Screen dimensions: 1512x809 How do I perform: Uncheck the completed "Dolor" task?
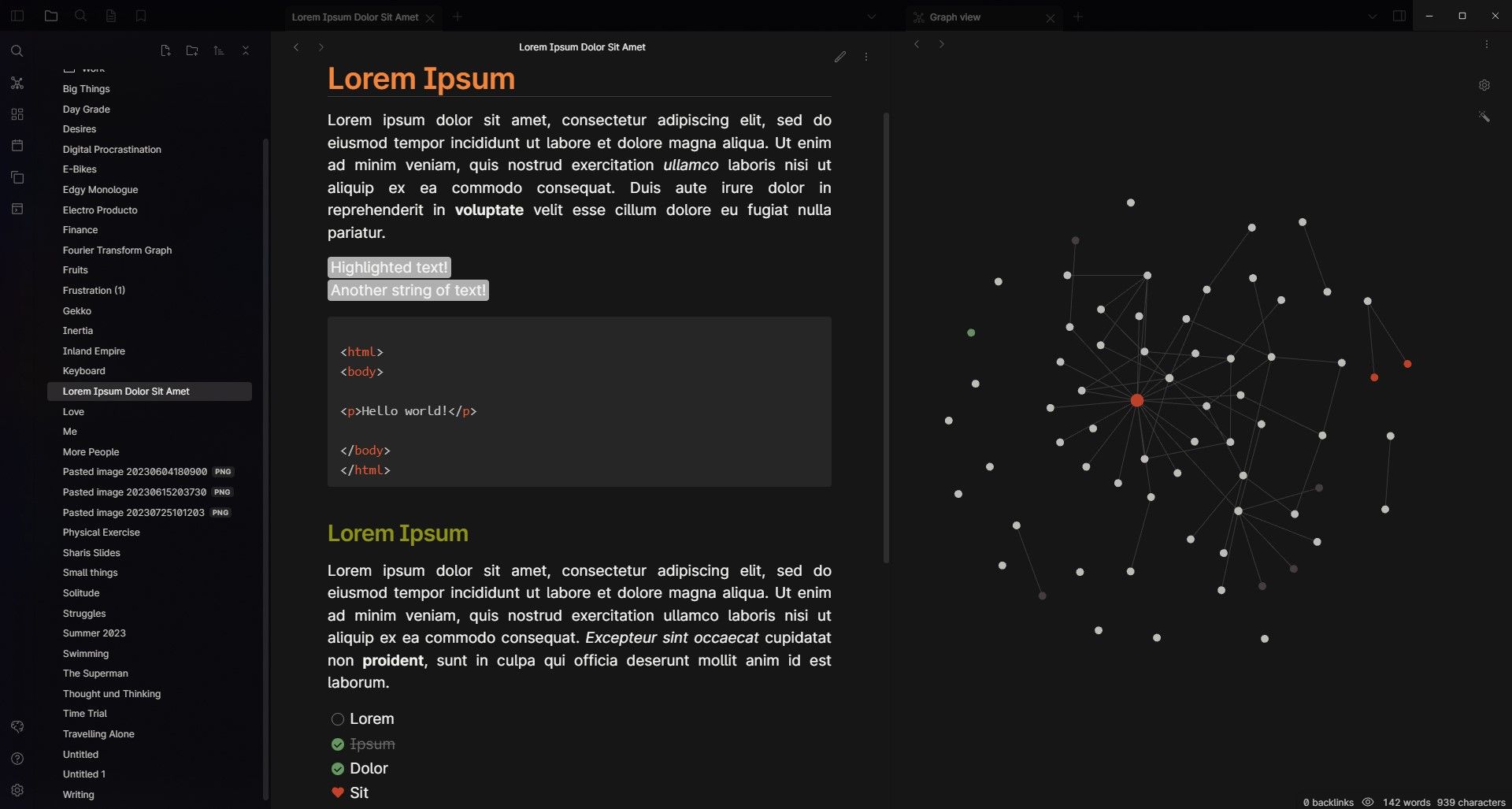coord(338,768)
